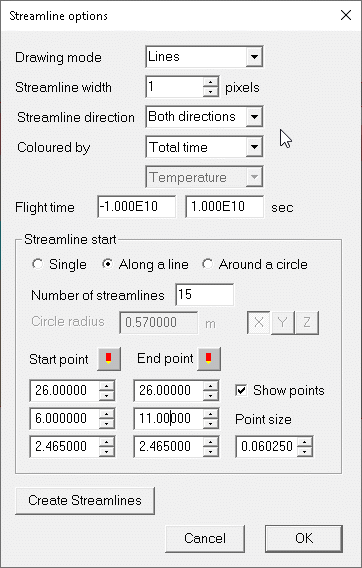Click the Number of streamlines field
The height and width of the screenshot is (568, 362).
point(204,295)
